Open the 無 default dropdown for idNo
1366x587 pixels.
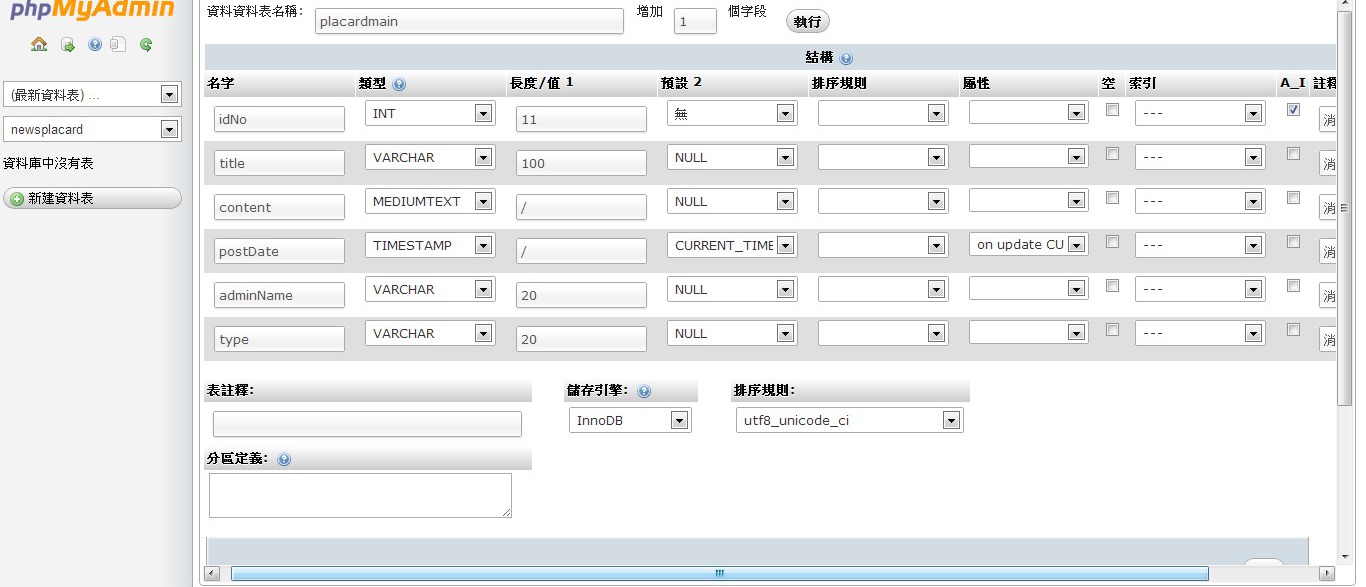(x=732, y=113)
